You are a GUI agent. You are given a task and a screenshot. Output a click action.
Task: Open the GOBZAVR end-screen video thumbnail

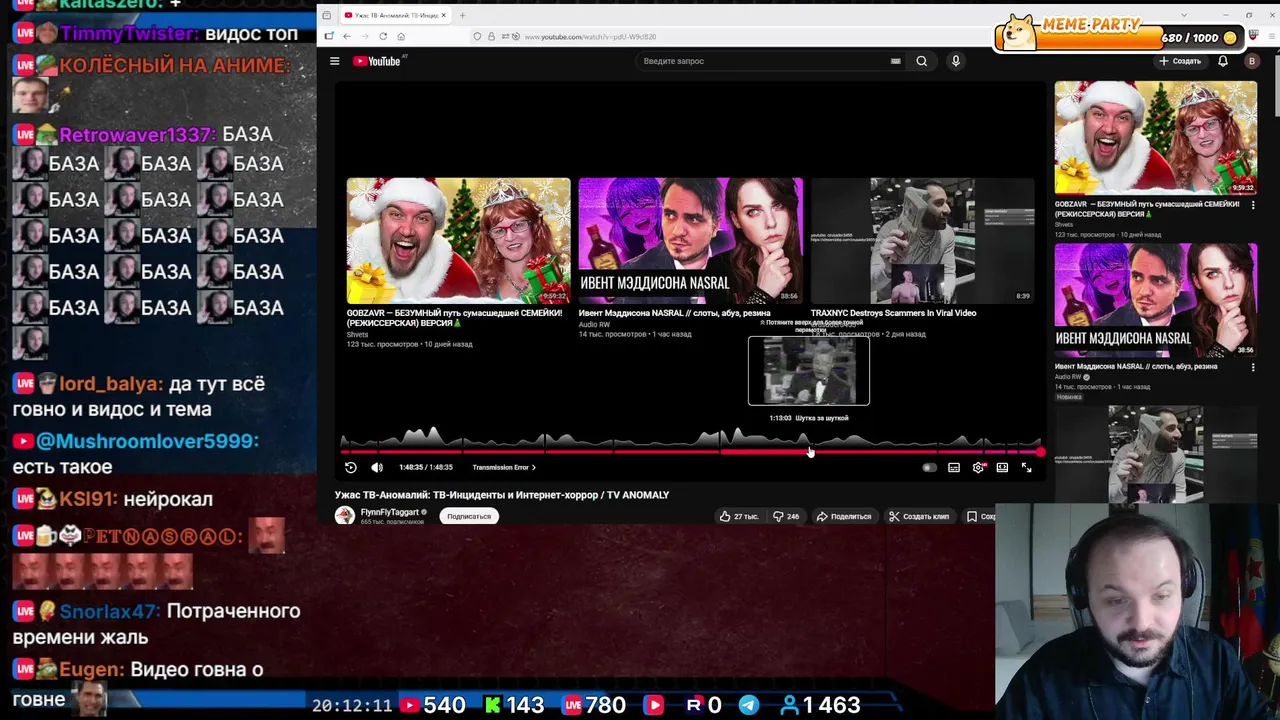458,241
